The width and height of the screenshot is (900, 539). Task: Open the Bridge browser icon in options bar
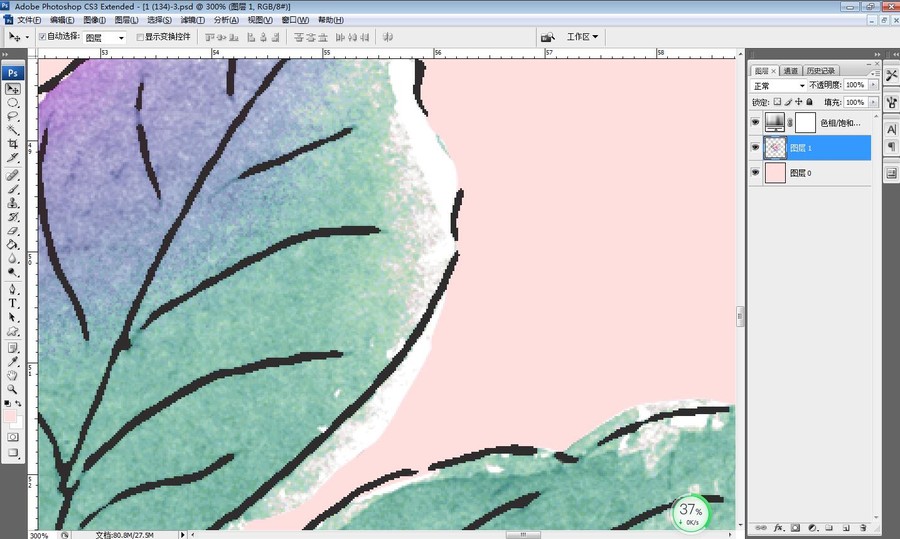[x=548, y=37]
